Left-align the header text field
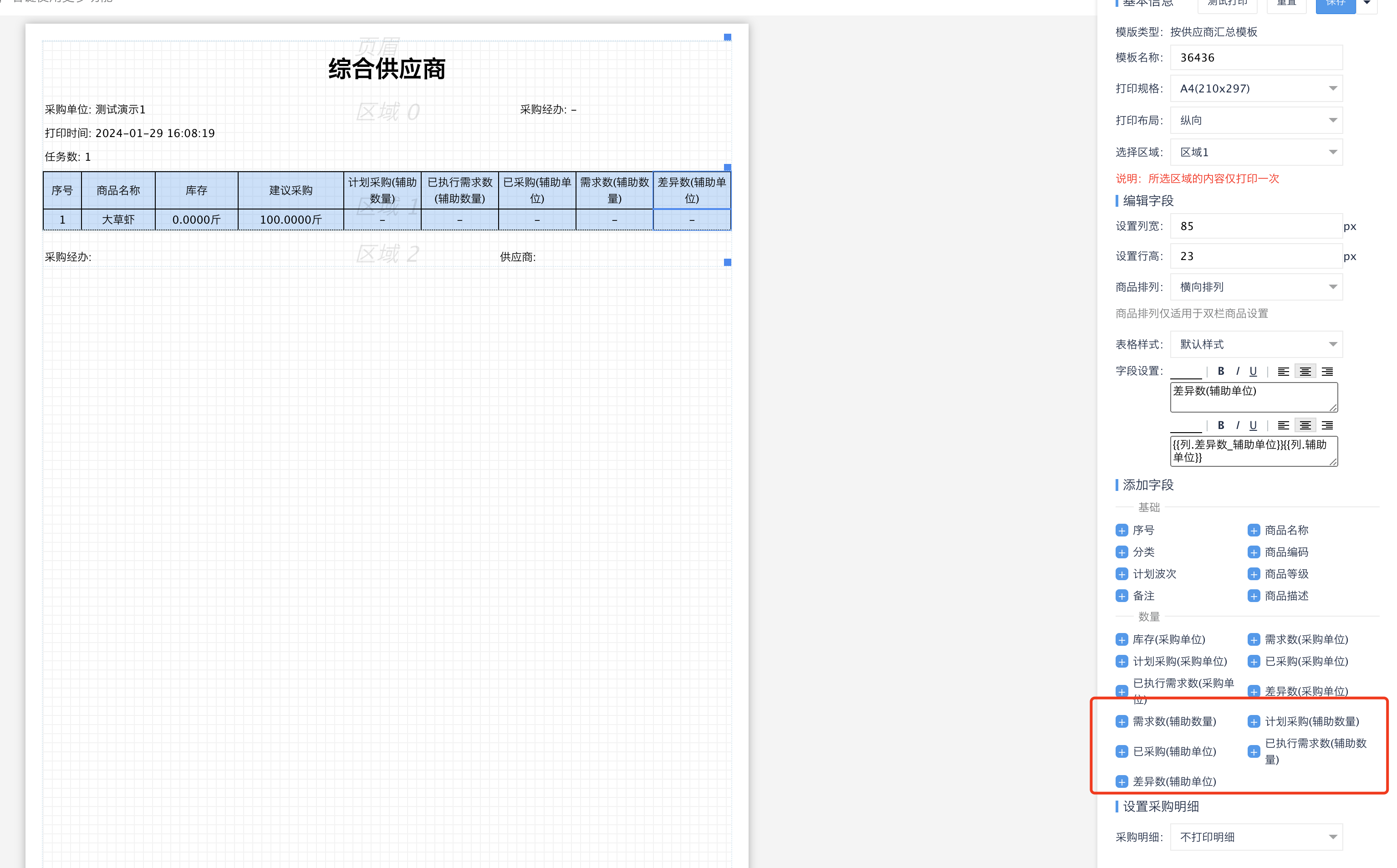The width and height of the screenshot is (1397, 868). tap(1283, 372)
